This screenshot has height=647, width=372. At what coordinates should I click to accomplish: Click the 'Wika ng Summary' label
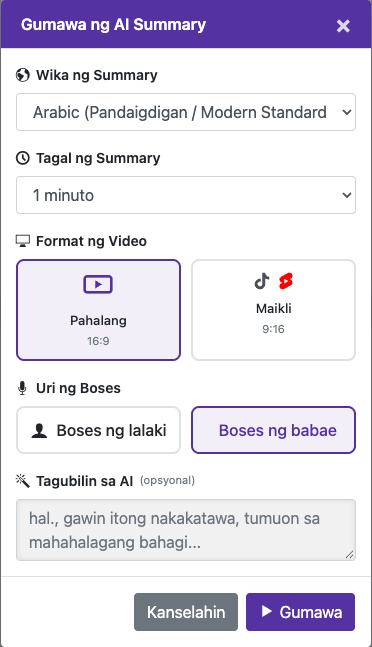click(x=97, y=75)
